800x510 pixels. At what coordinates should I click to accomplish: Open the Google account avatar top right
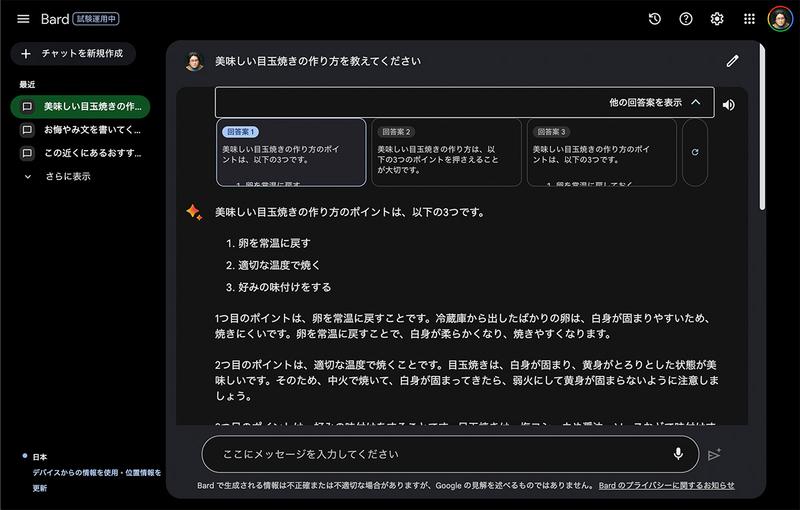[780, 19]
